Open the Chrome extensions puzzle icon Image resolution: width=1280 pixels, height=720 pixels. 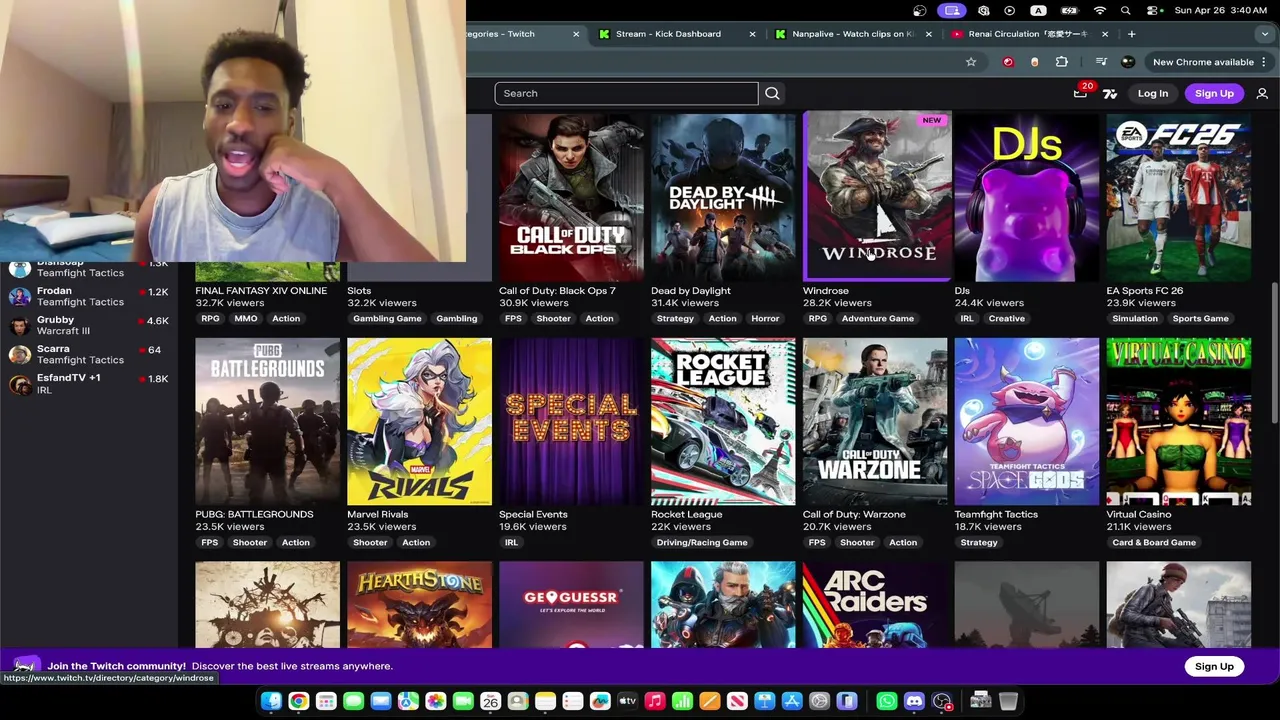tap(1062, 62)
